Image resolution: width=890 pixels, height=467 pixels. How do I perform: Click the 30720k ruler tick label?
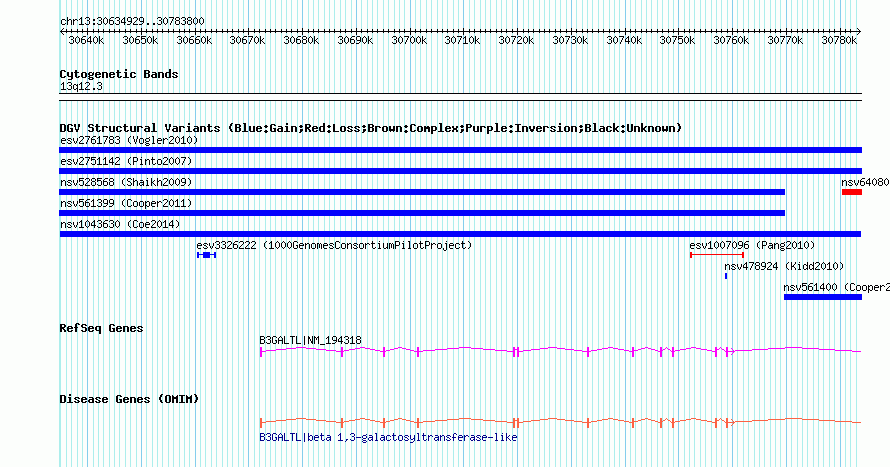tap(517, 40)
